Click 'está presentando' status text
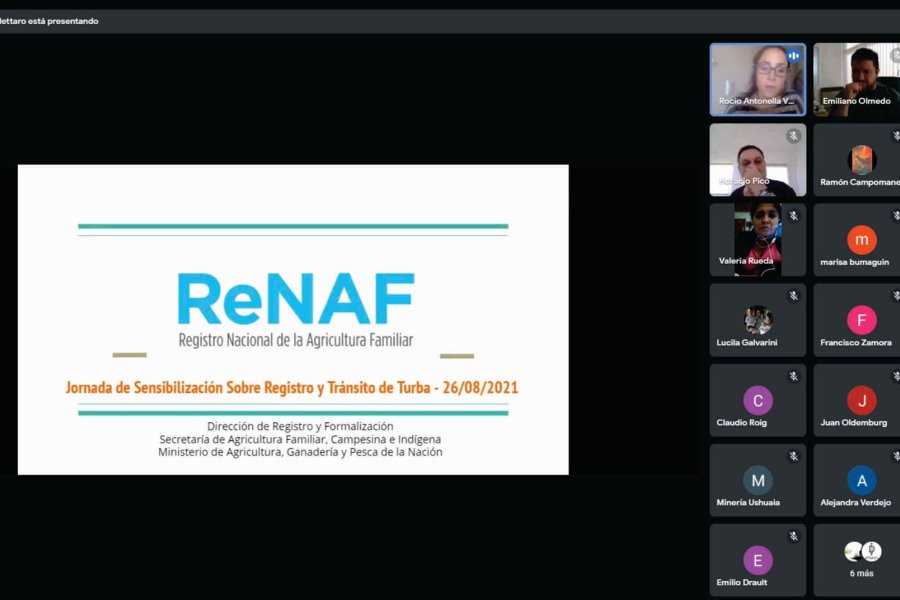This screenshot has width=900, height=600. [63, 21]
